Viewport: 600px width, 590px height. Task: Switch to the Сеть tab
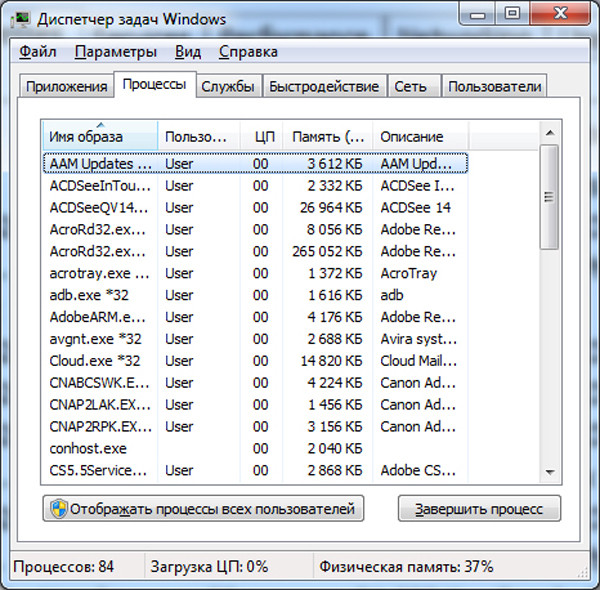point(410,86)
